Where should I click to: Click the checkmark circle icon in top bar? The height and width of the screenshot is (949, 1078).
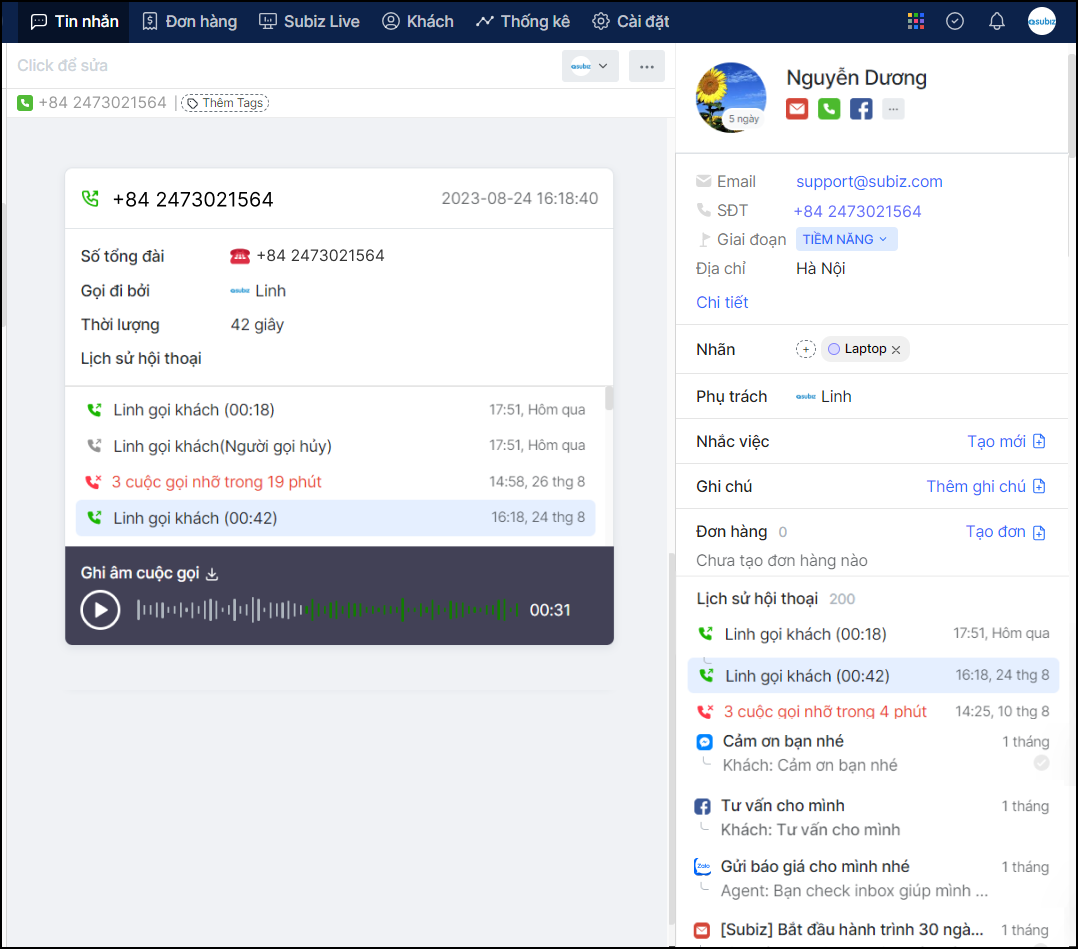[955, 21]
